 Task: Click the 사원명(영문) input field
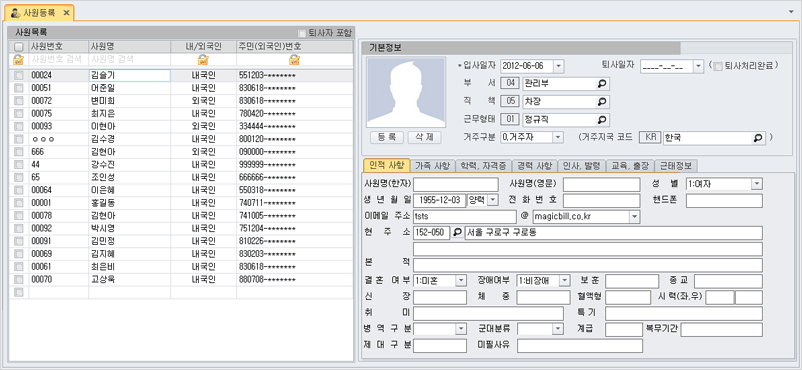pos(602,184)
